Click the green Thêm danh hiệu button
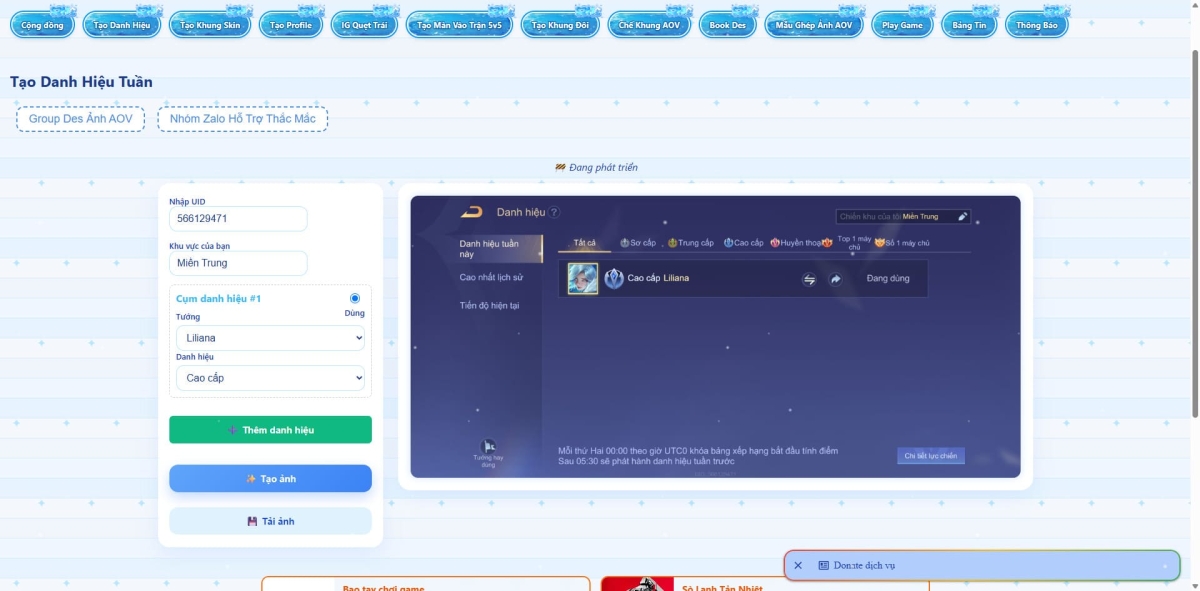 click(x=270, y=430)
